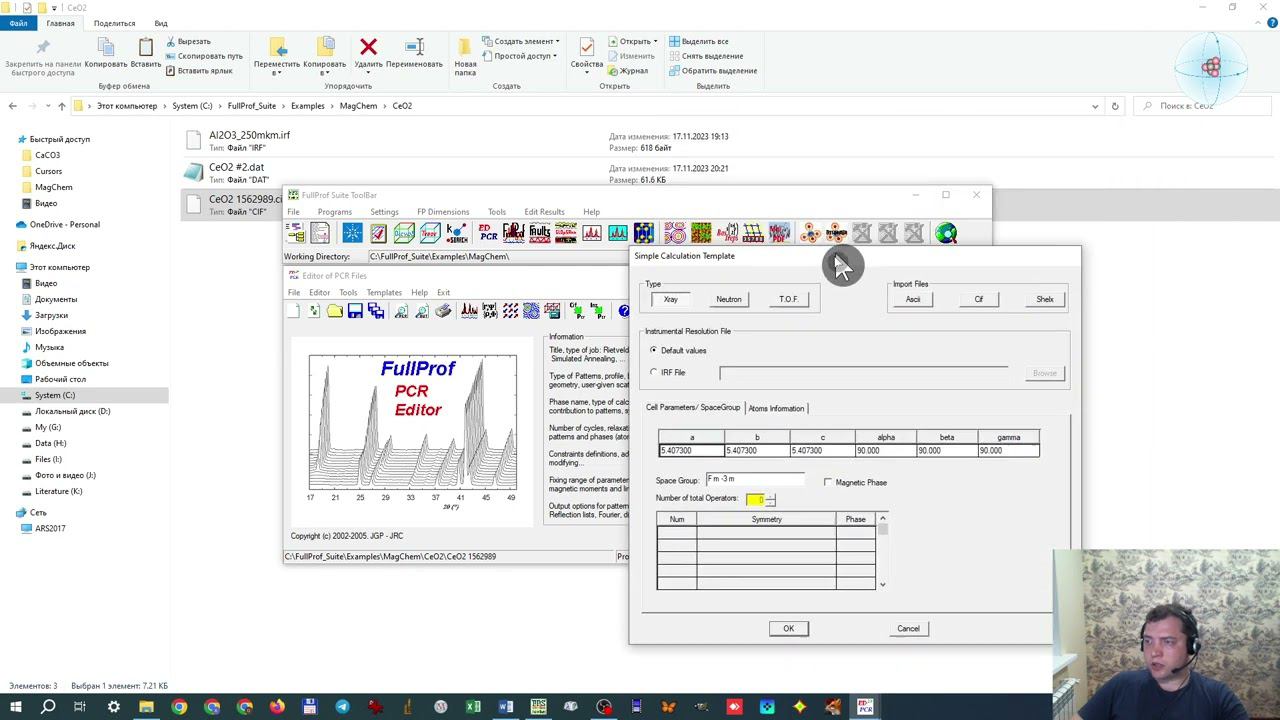Click Space Group input field
The image size is (1280, 720).
tap(755, 480)
